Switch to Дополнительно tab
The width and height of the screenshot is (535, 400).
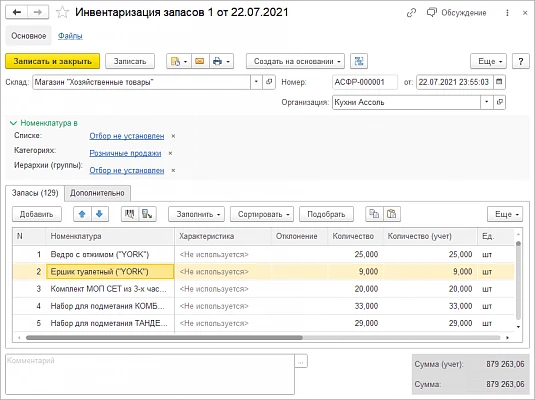click(x=97, y=194)
